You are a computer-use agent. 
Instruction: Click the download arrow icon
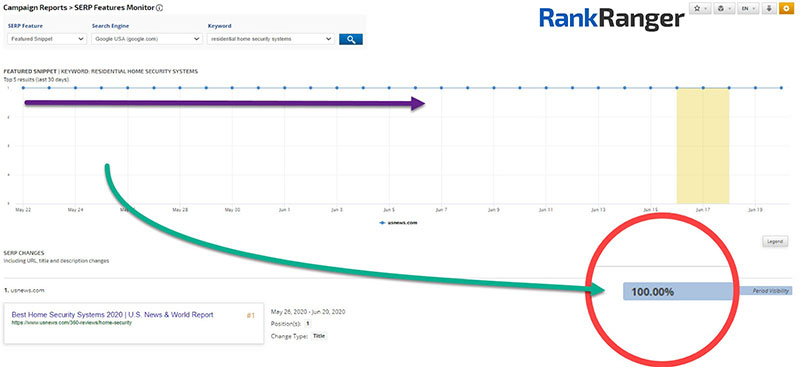[769, 9]
